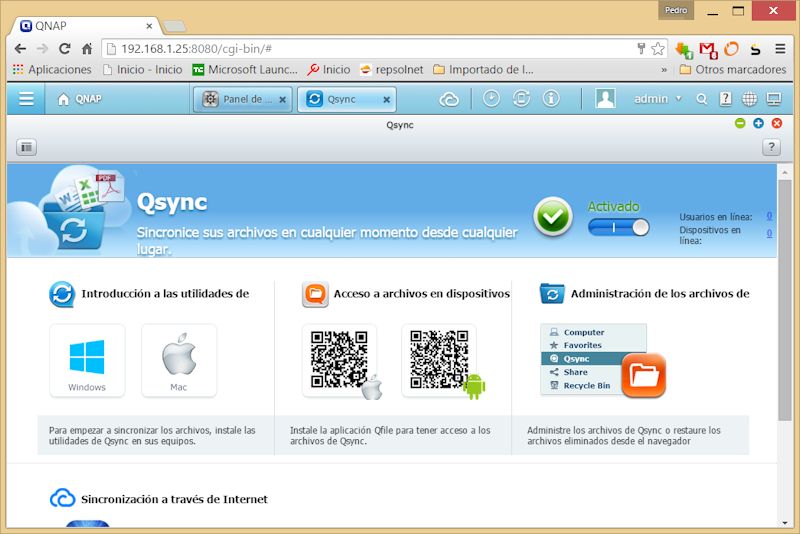Click the iOS Qfile QR code
The width and height of the screenshot is (800, 534).
pos(340,360)
